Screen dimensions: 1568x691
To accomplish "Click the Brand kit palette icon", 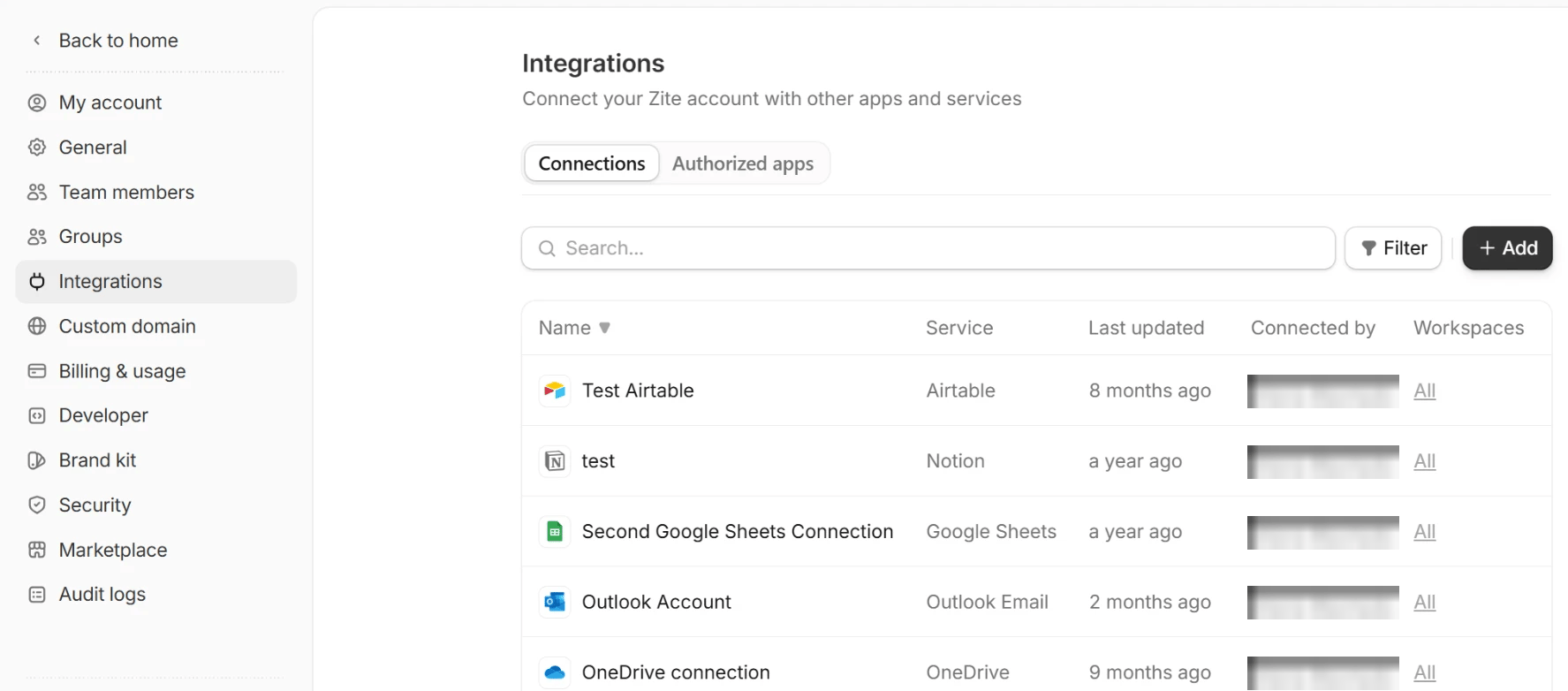I will [37, 460].
